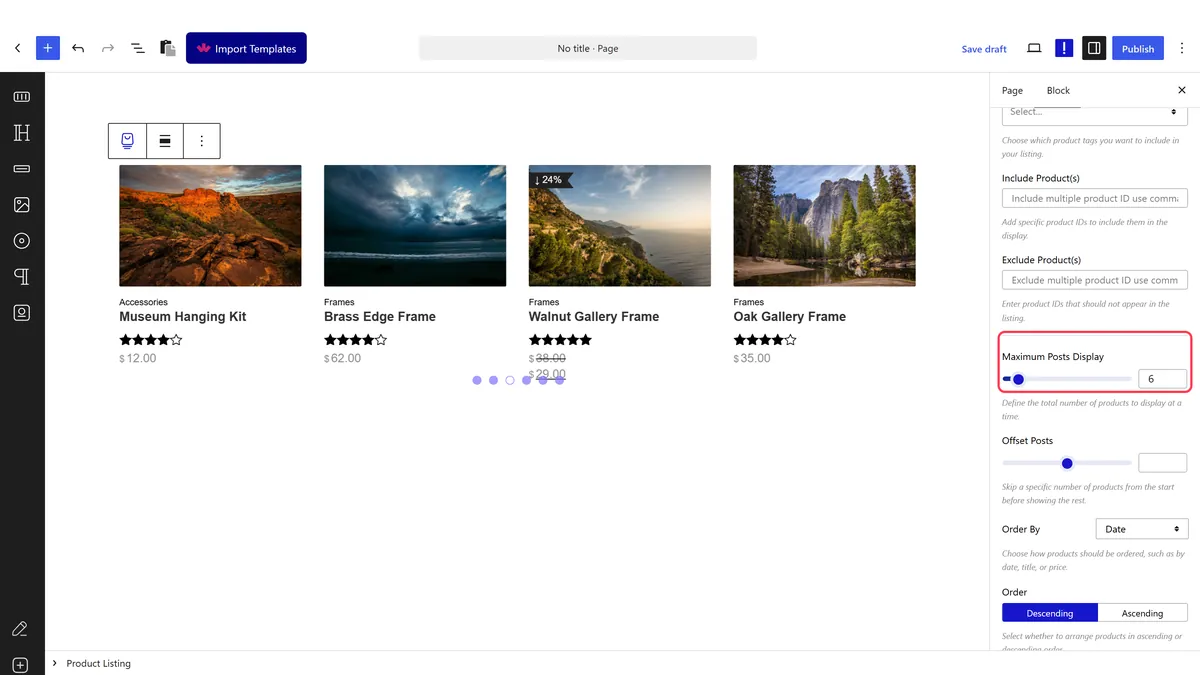Open the document overview list view
This screenshot has height=675, width=1200.
click(x=138, y=48)
